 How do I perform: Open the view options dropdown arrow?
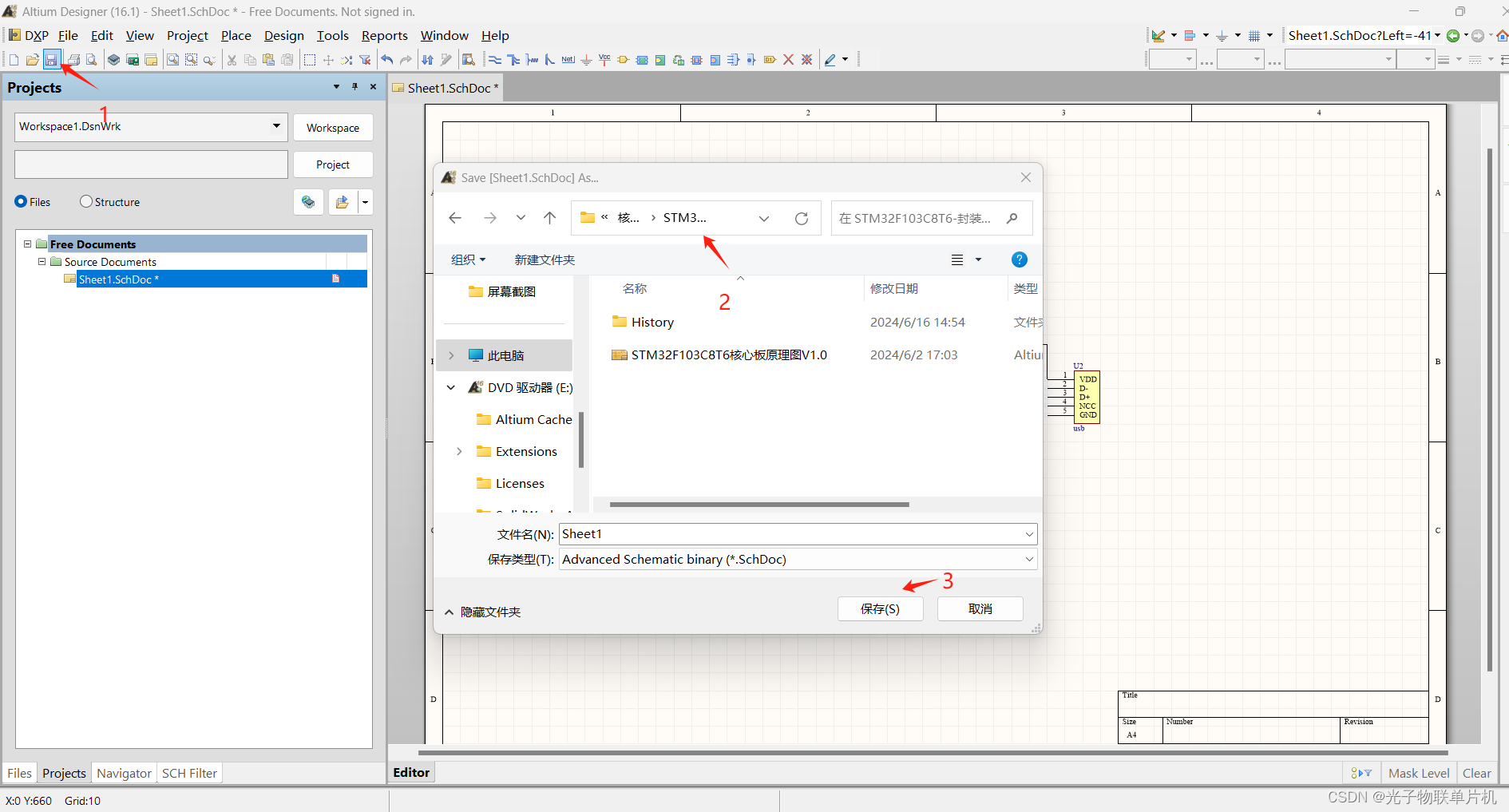coord(978,259)
